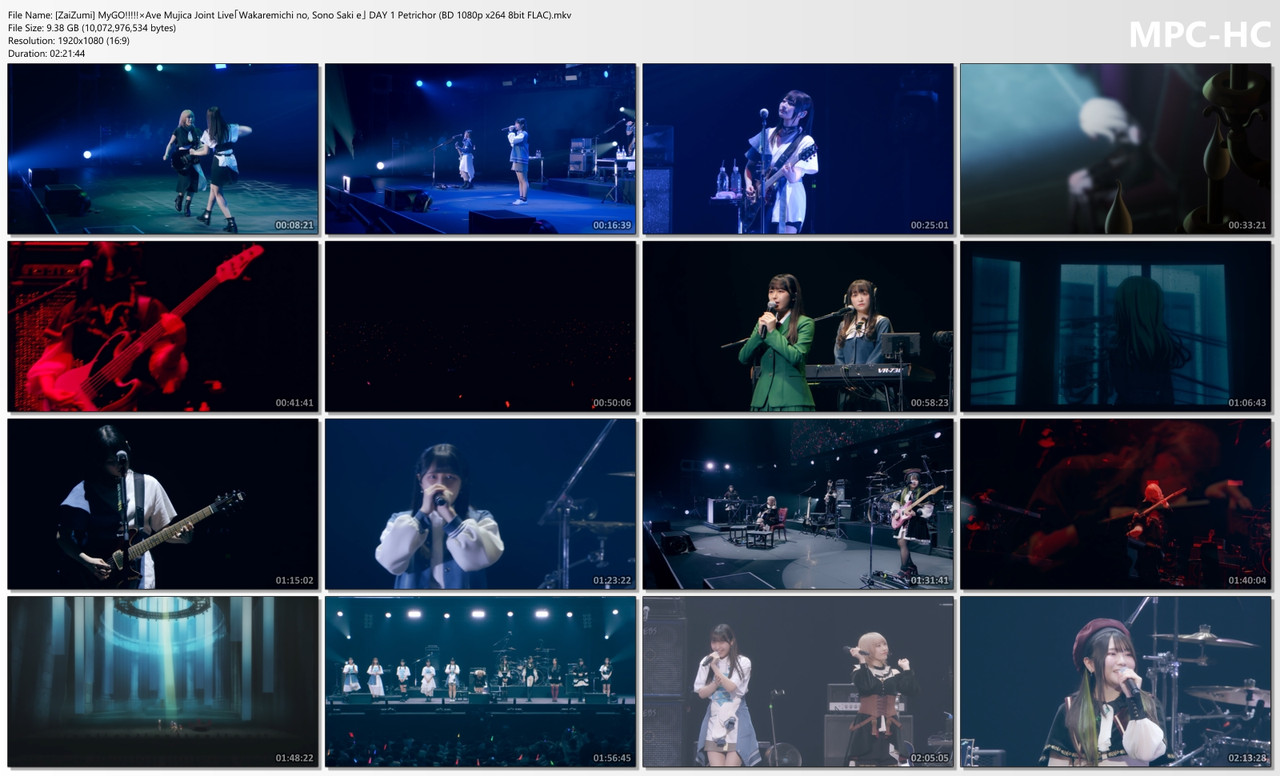Open the thumbnail stamped 00:08:21
Screen dimensions: 1280x776
[163, 149]
